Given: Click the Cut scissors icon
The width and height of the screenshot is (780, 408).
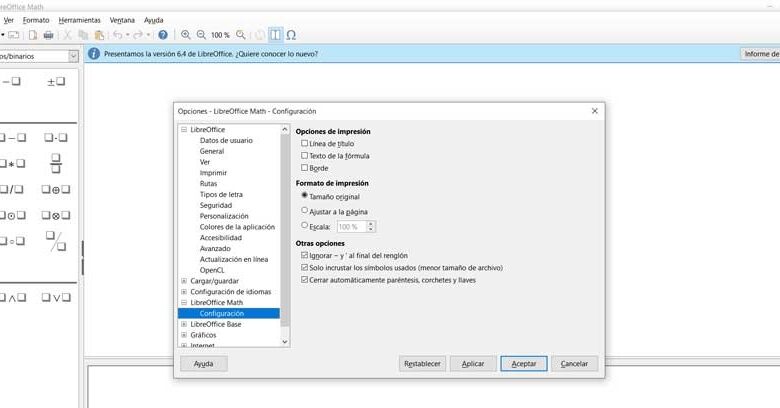Looking at the screenshot, I should pyautogui.click(x=67, y=35).
